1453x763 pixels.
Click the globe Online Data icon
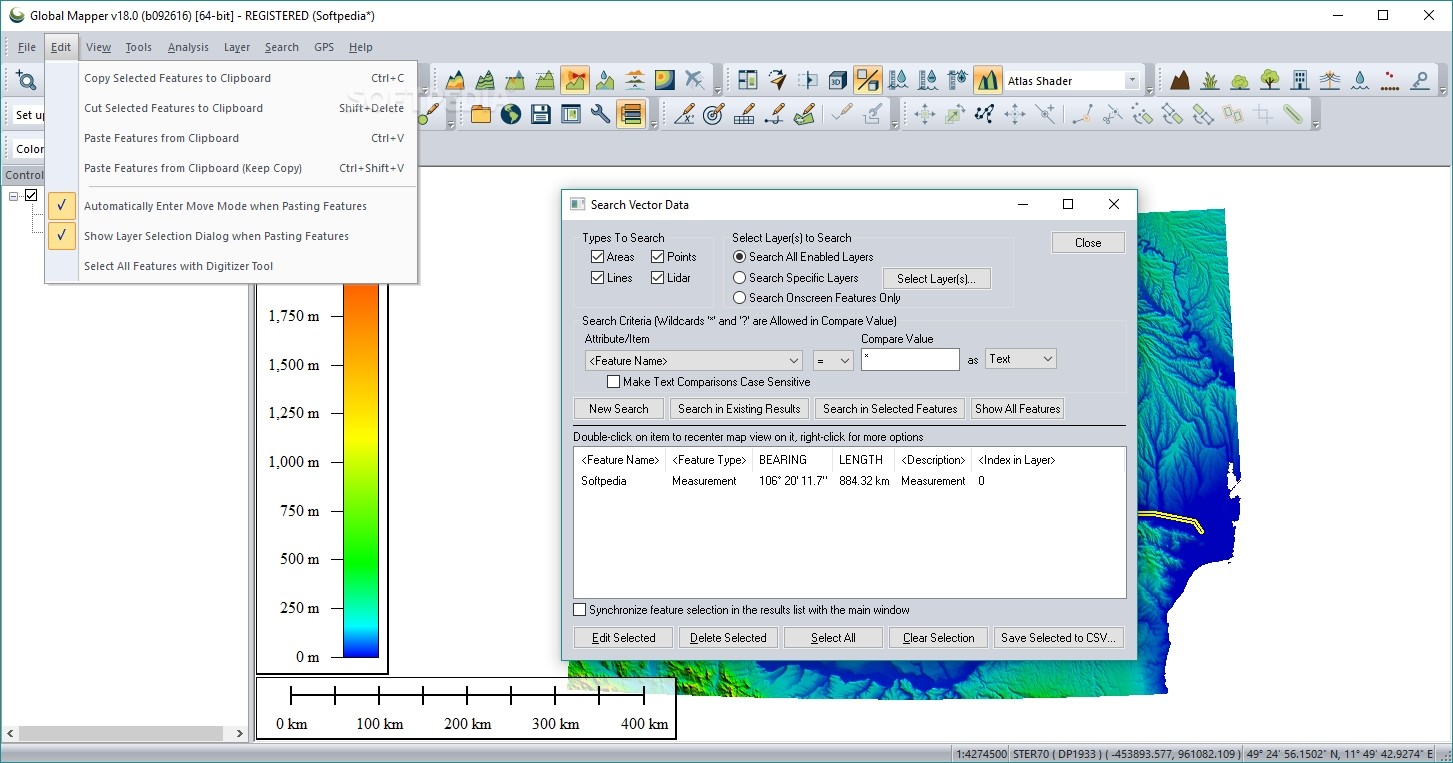point(511,114)
